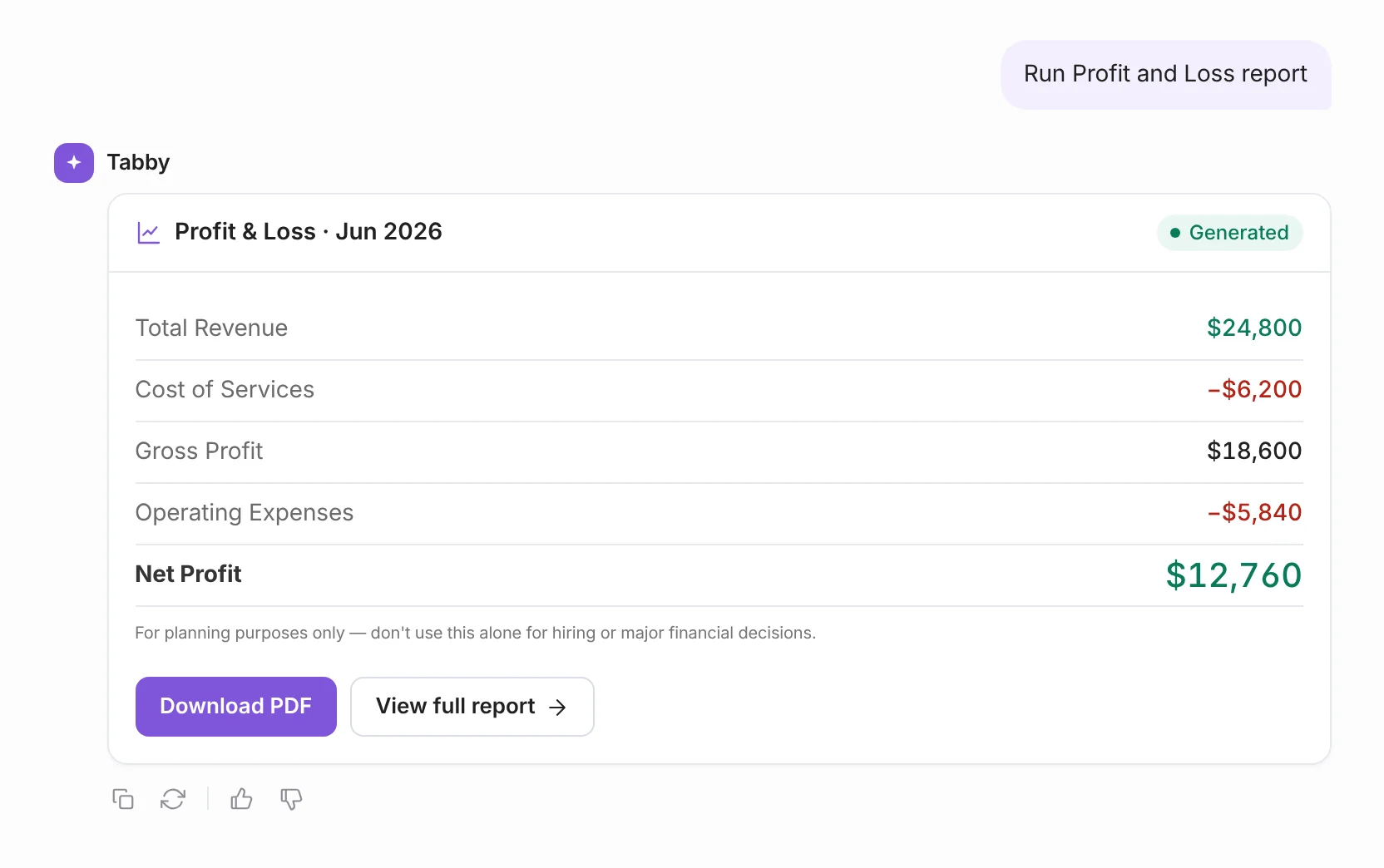Select the –$6,200 cost value
1384x868 pixels.
pyautogui.click(x=1254, y=390)
